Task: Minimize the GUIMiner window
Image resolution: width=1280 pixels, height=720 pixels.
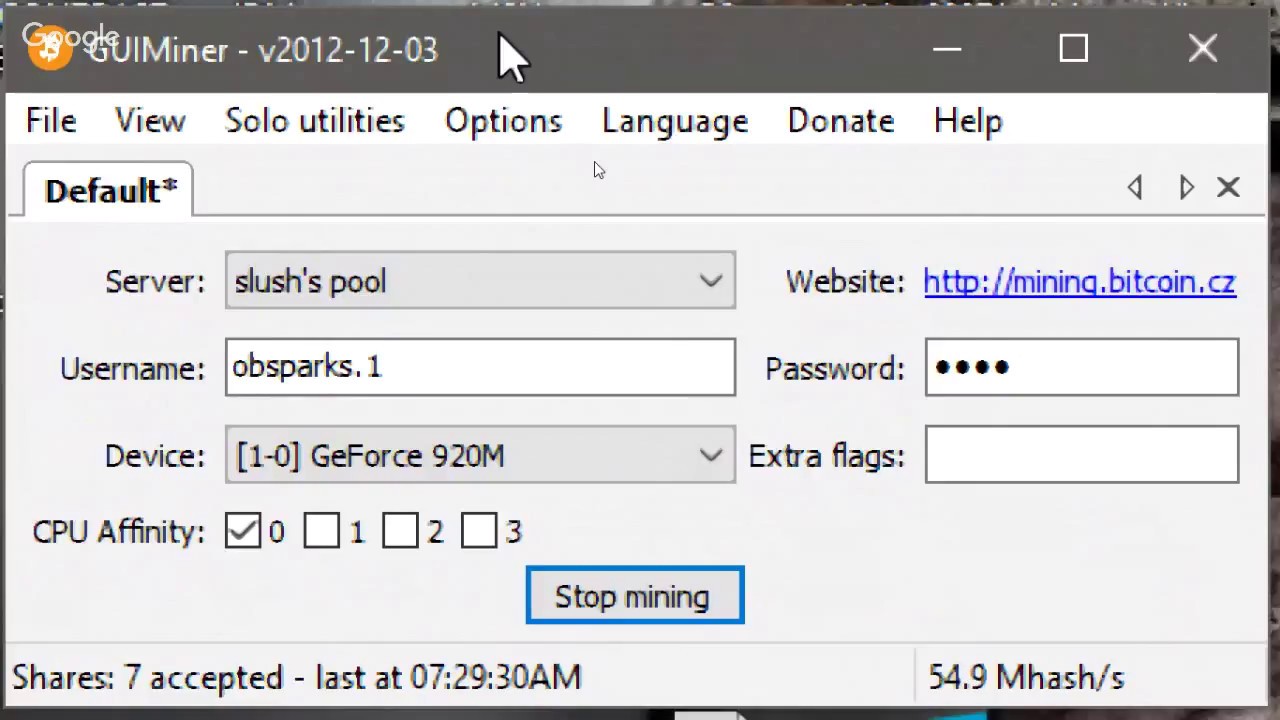Action: [x=946, y=49]
